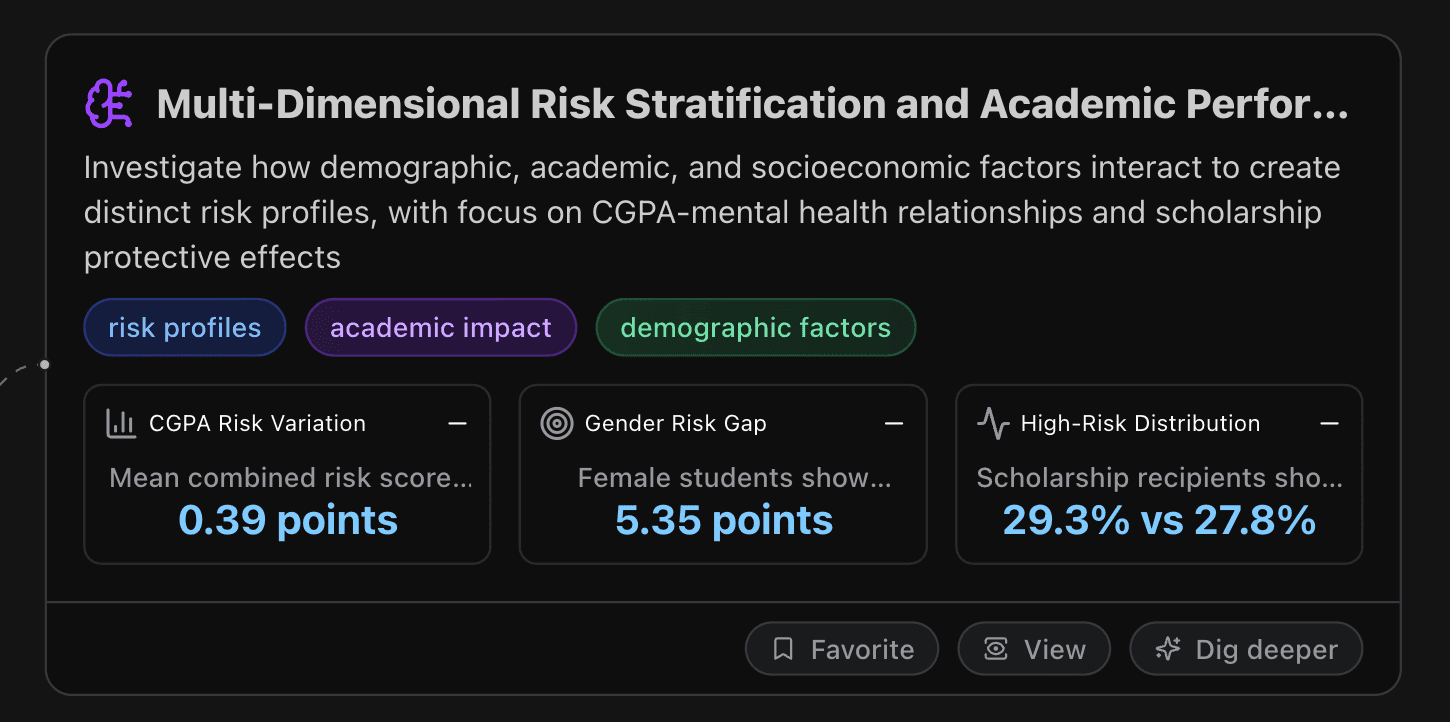1450x722 pixels.
Task: Click the Favorite button
Action: (x=841, y=649)
